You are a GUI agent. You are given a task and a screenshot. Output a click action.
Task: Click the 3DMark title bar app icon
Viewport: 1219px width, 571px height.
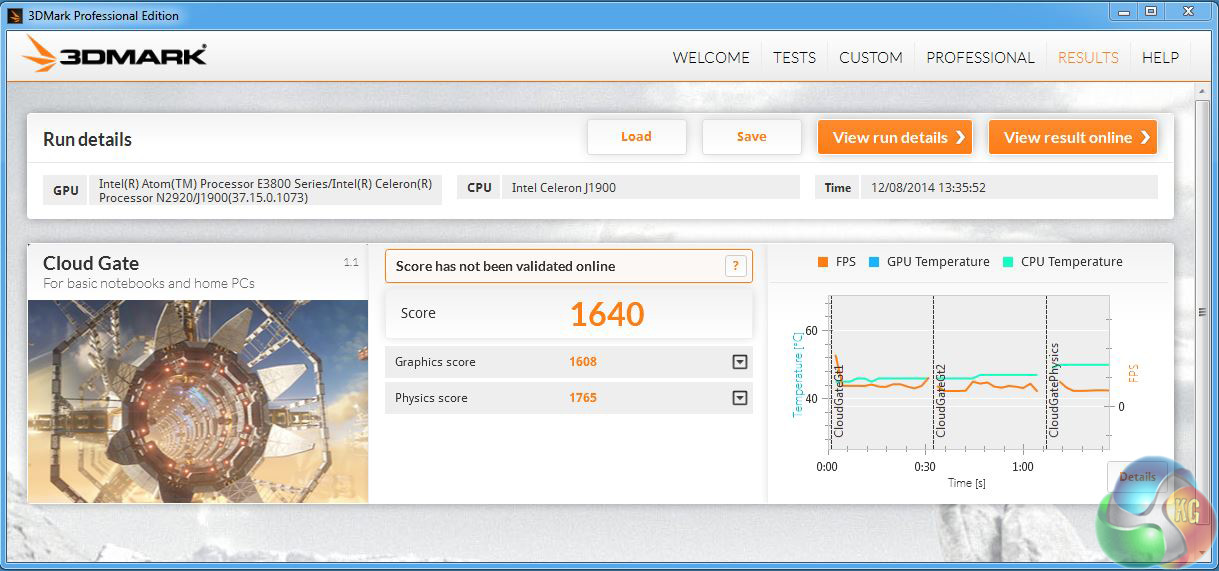click(14, 15)
